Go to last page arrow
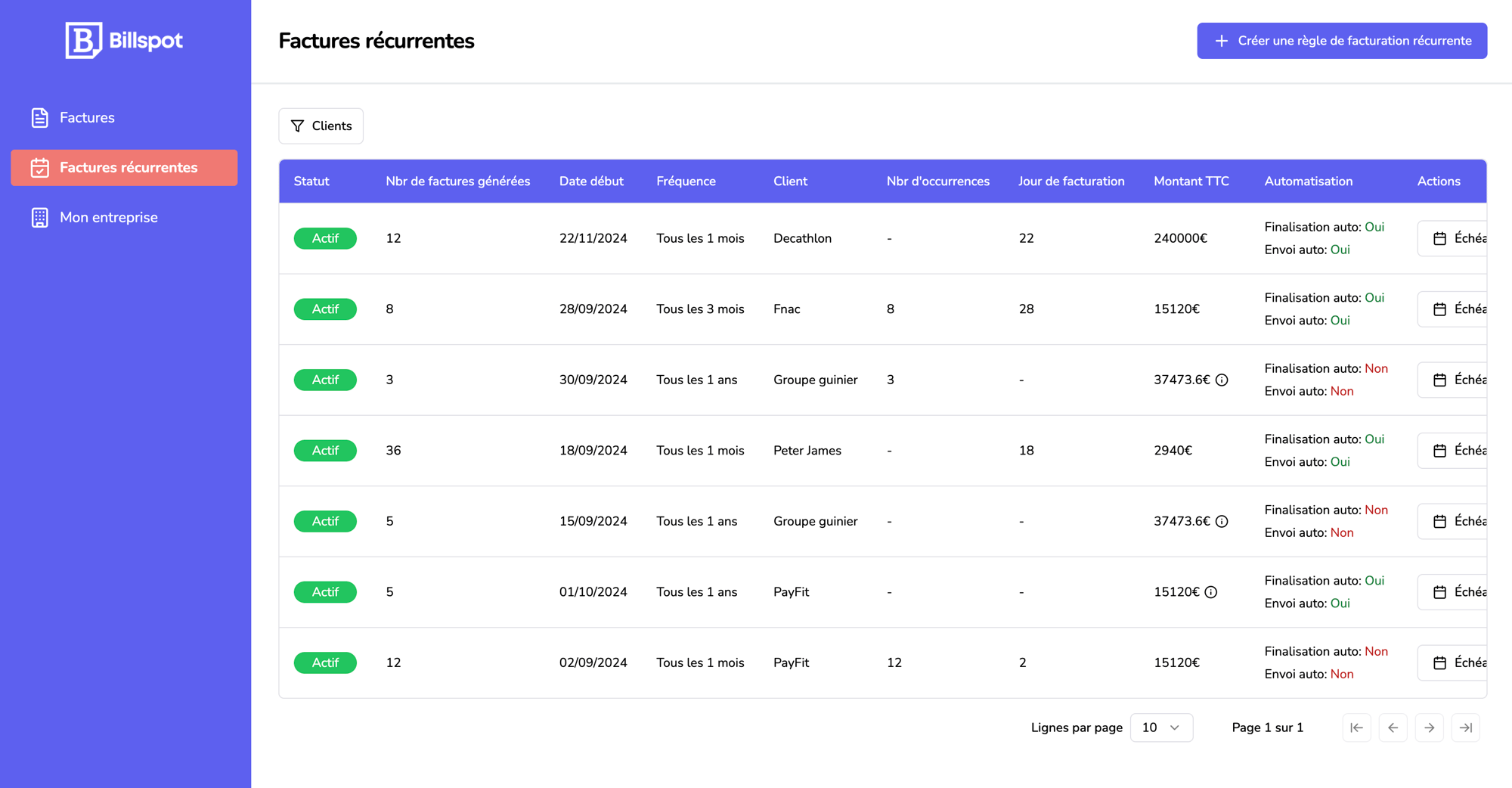The height and width of the screenshot is (788, 1512). tap(1465, 728)
